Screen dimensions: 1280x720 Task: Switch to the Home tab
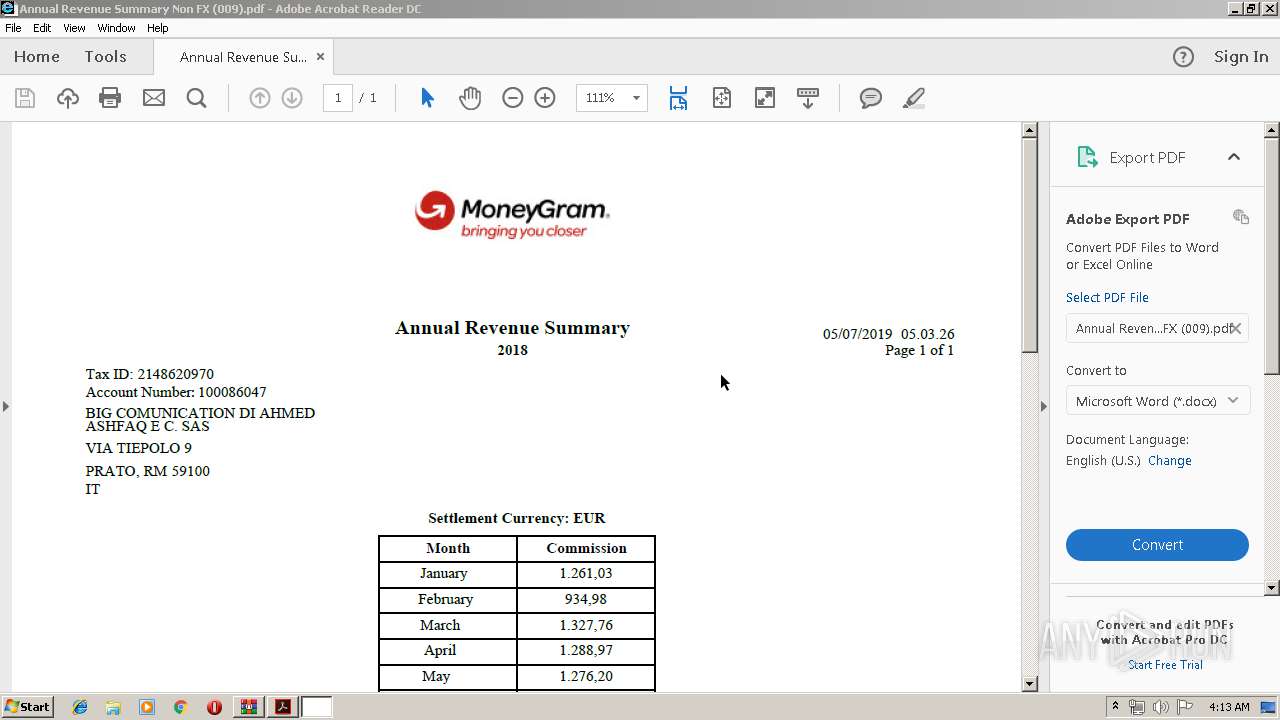coord(37,57)
